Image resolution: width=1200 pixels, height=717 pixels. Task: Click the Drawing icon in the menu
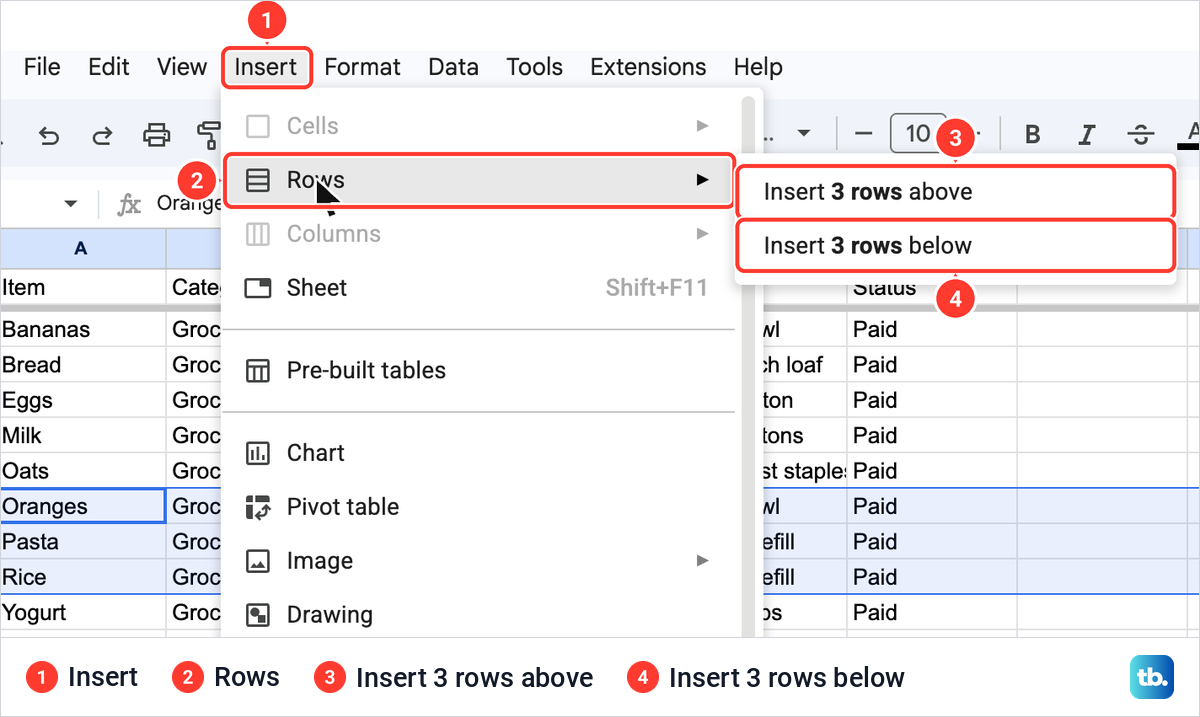click(258, 615)
